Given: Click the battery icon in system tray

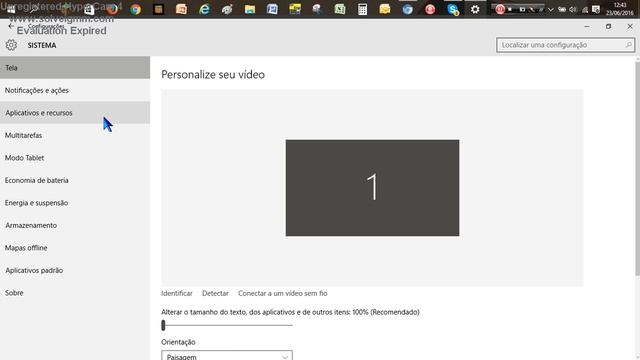Looking at the screenshot, I should 562,9.
